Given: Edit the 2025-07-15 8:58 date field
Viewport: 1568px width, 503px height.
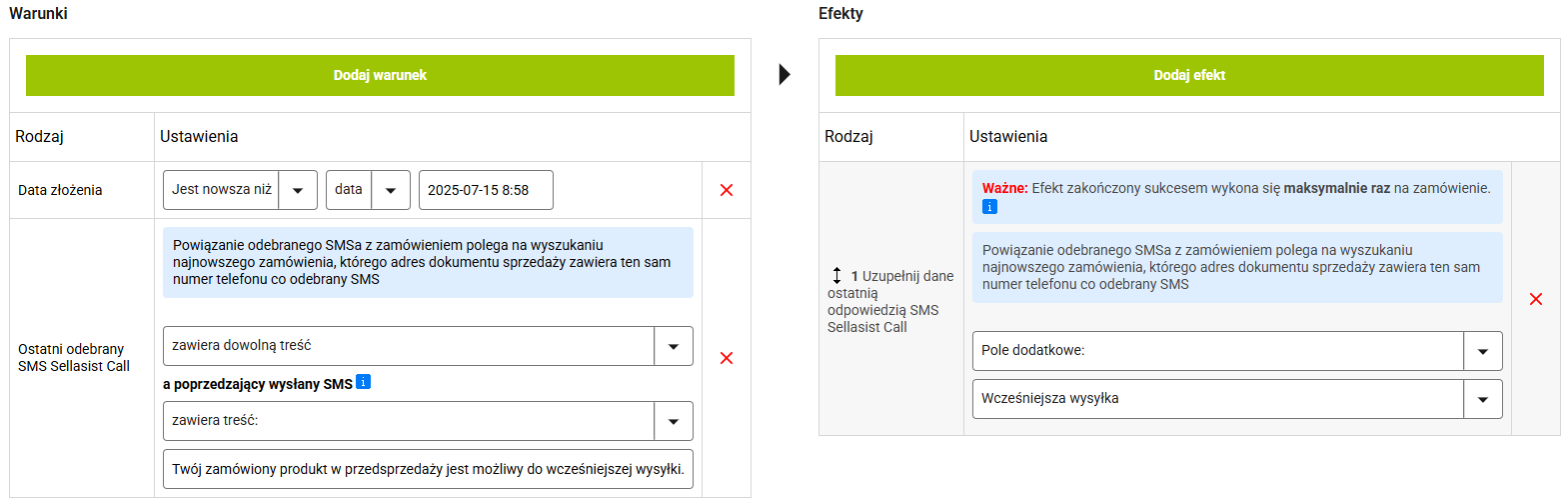Looking at the screenshot, I should pos(486,190).
